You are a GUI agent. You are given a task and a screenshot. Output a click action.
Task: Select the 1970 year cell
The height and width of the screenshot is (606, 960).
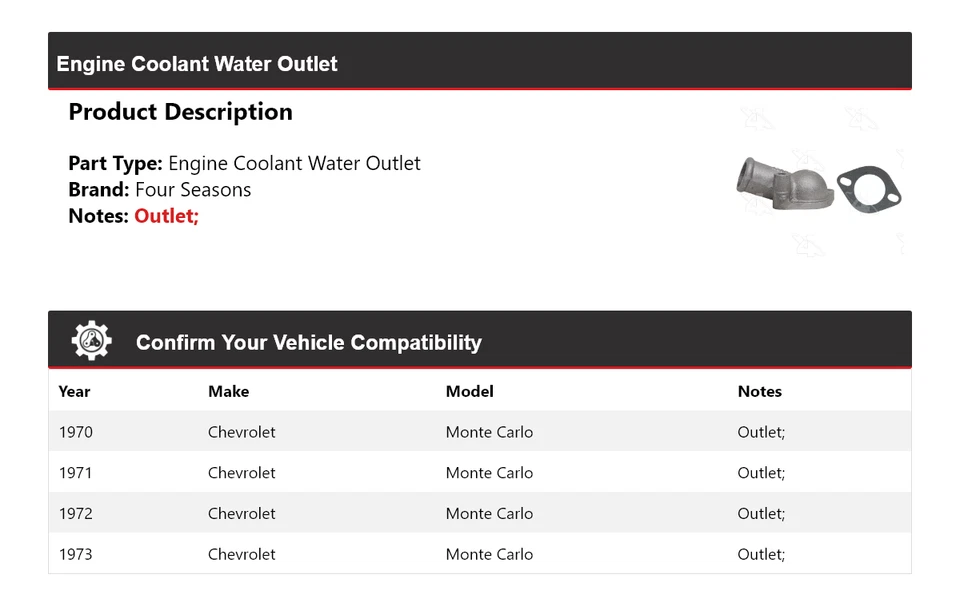[x=75, y=432]
